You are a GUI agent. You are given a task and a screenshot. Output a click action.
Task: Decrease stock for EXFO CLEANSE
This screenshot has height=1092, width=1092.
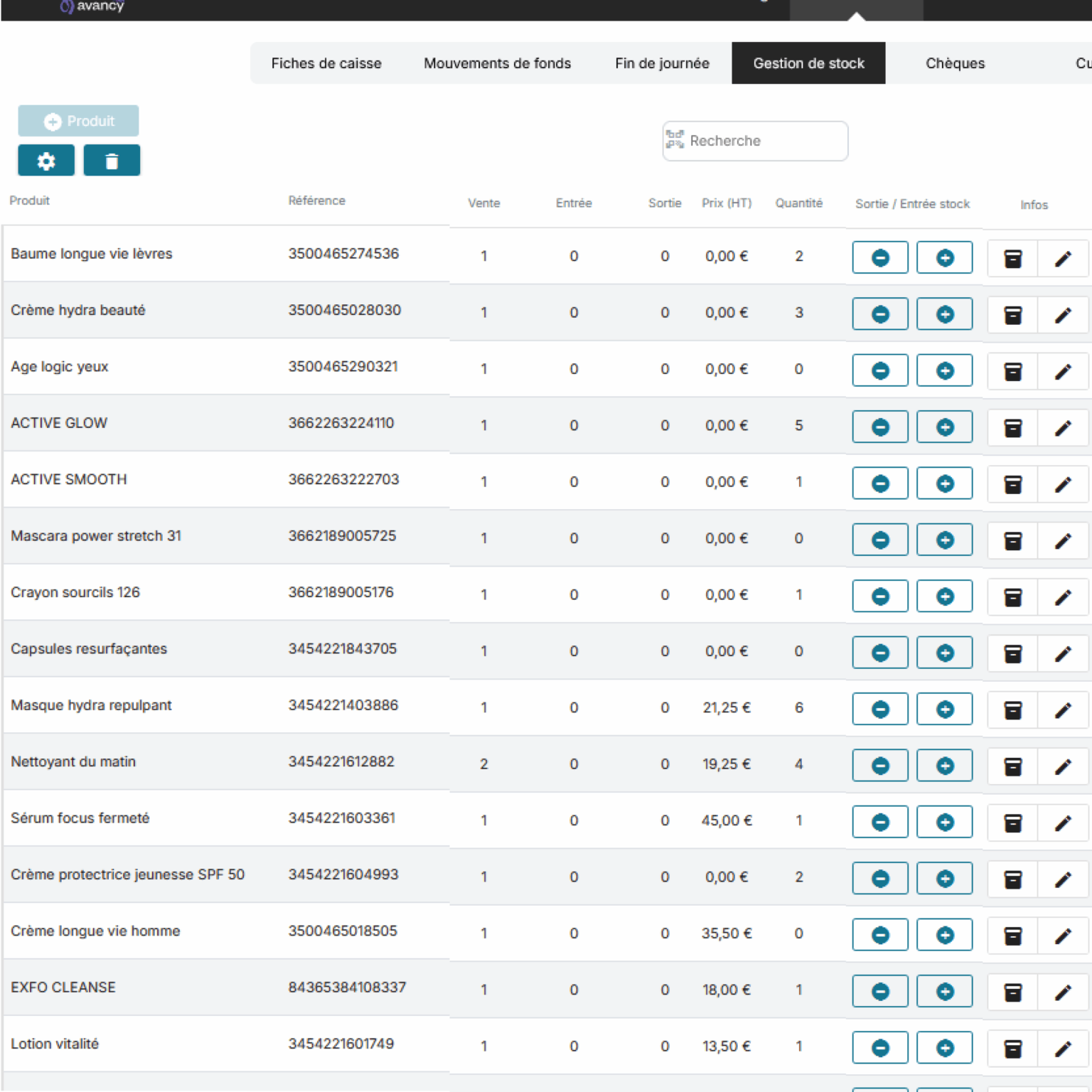coord(879,990)
